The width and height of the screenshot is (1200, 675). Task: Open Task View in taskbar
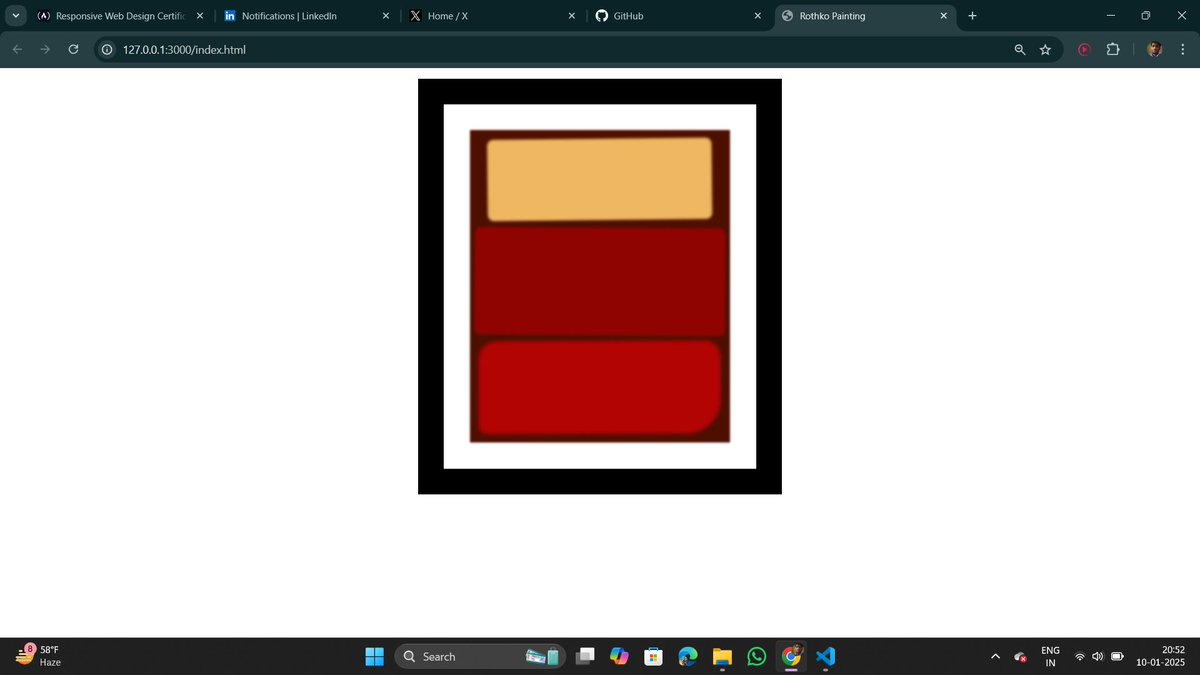pos(586,657)
